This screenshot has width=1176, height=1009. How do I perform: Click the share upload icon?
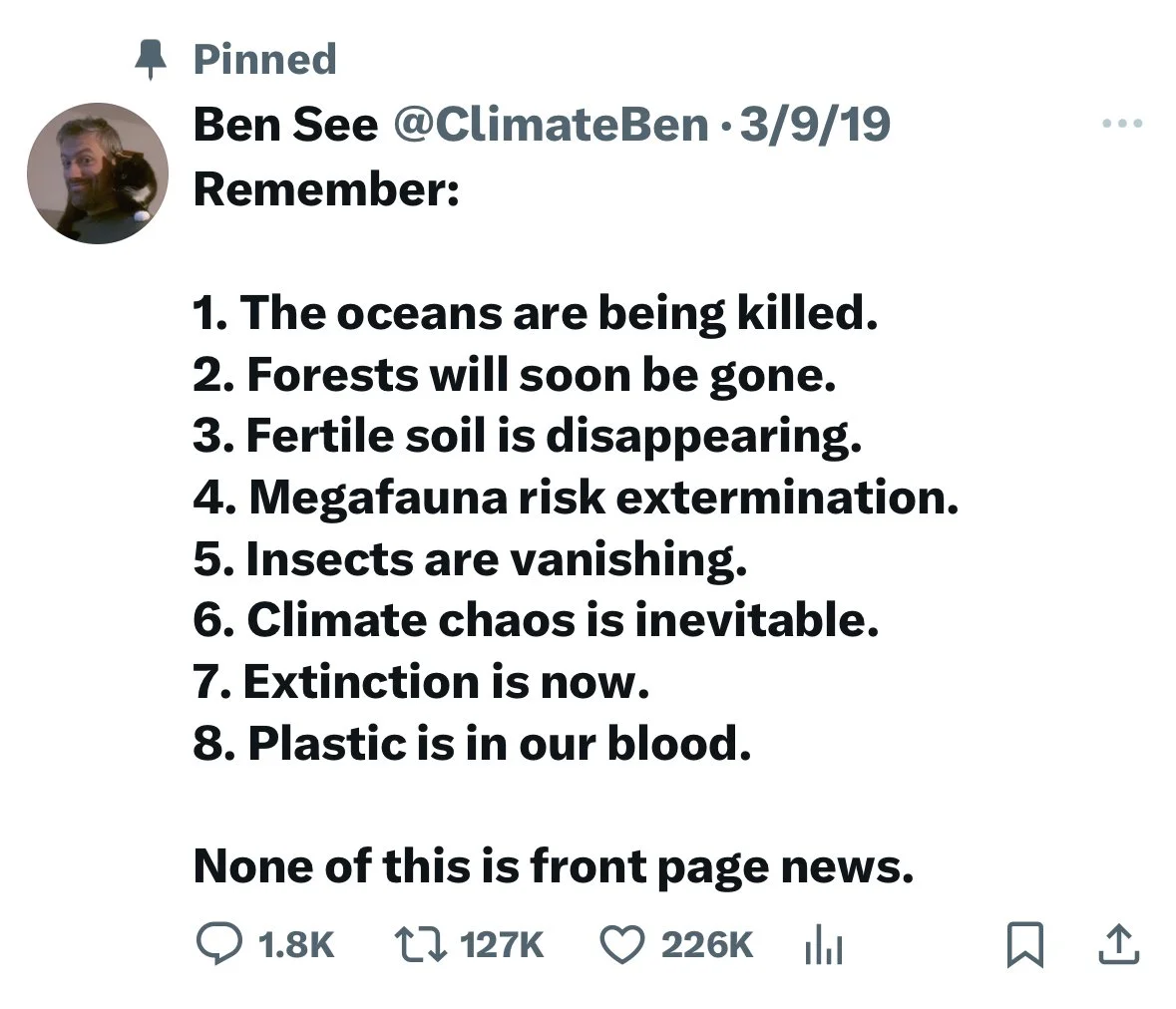tap(1118, 943)
